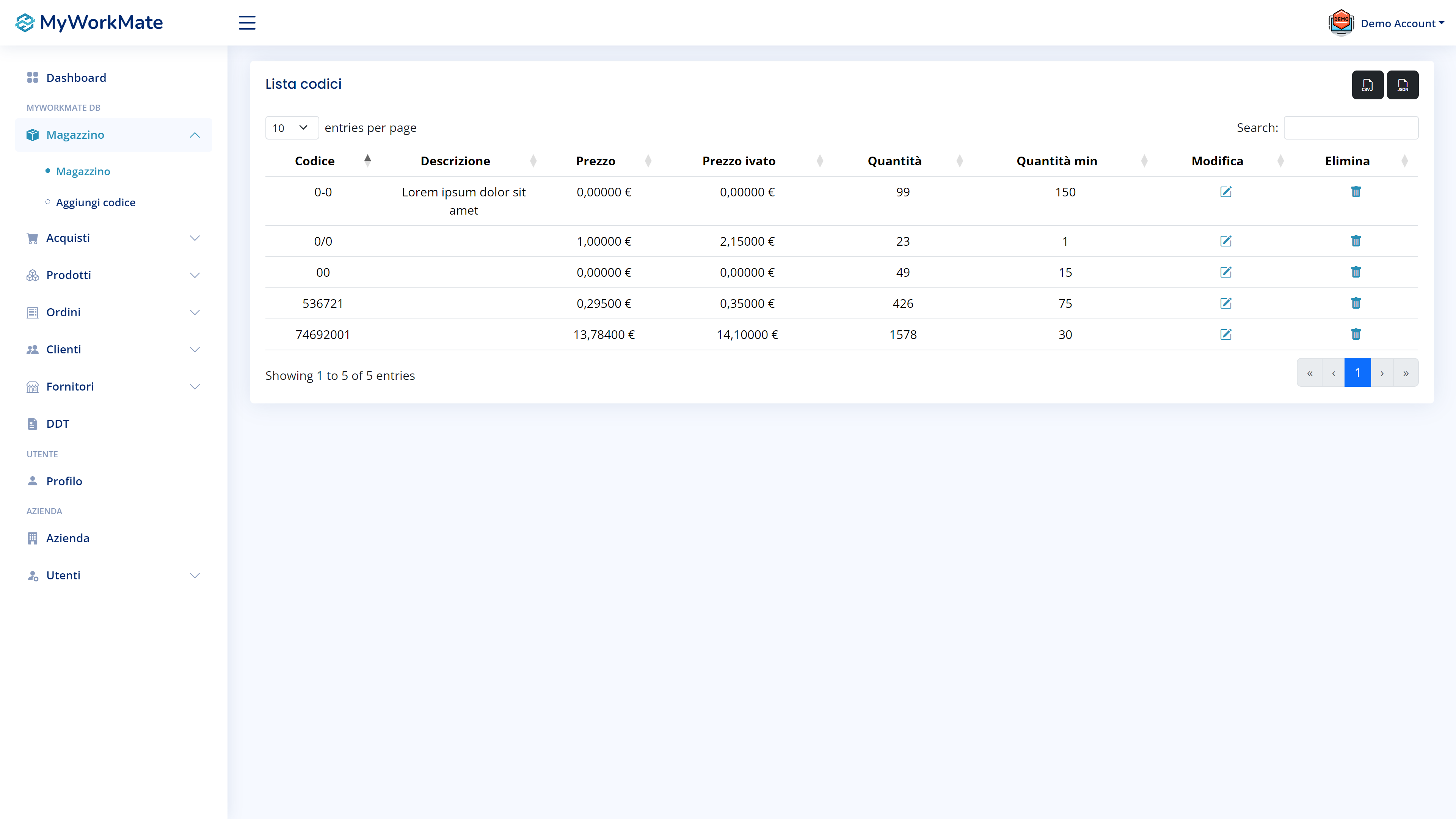The image size is (1456, 819).
Task: Toggle sidebar with the hamburger menu icon
Action: coord(247,23)
